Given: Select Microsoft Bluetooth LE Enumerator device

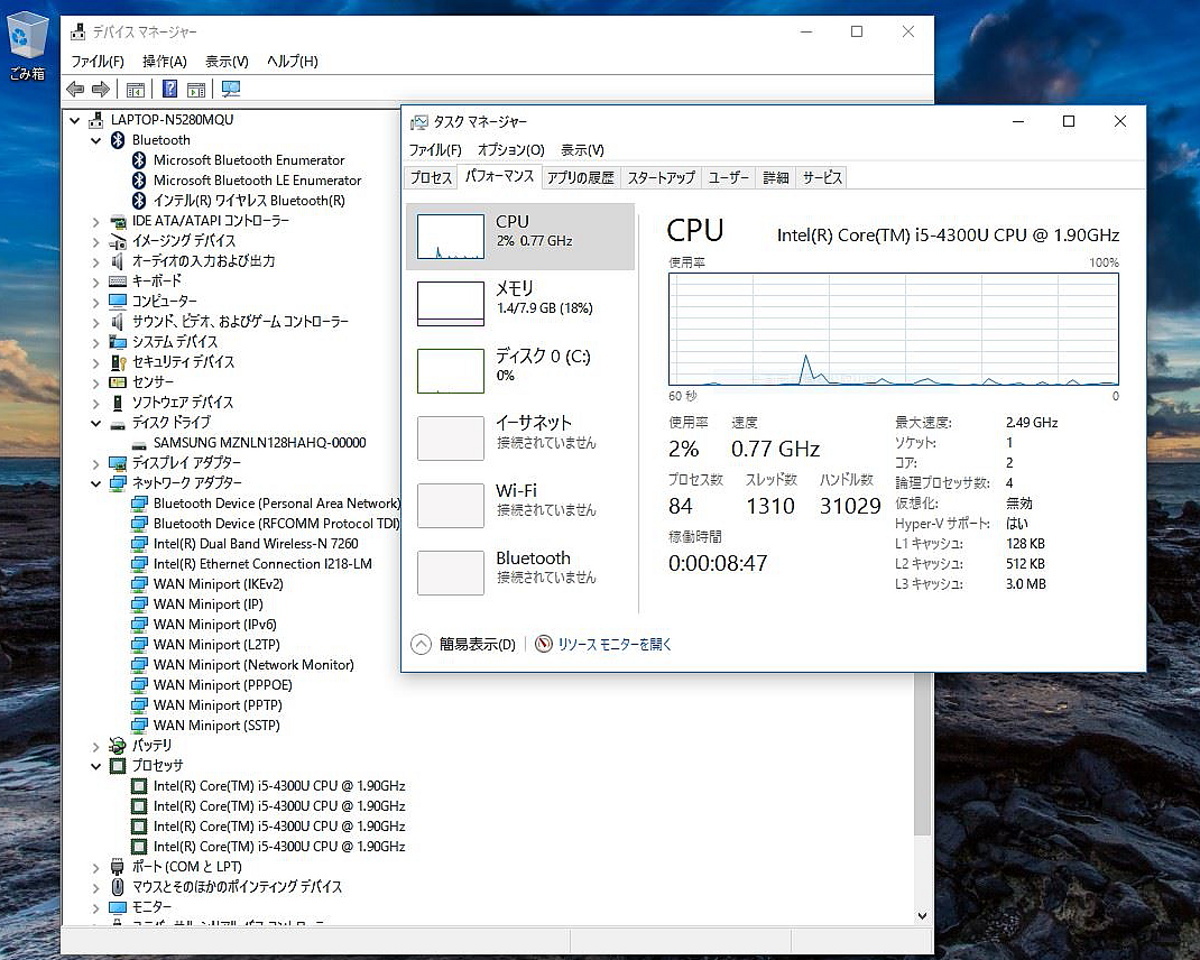Looking at the screenshot, I should click(x=257, y=180).
